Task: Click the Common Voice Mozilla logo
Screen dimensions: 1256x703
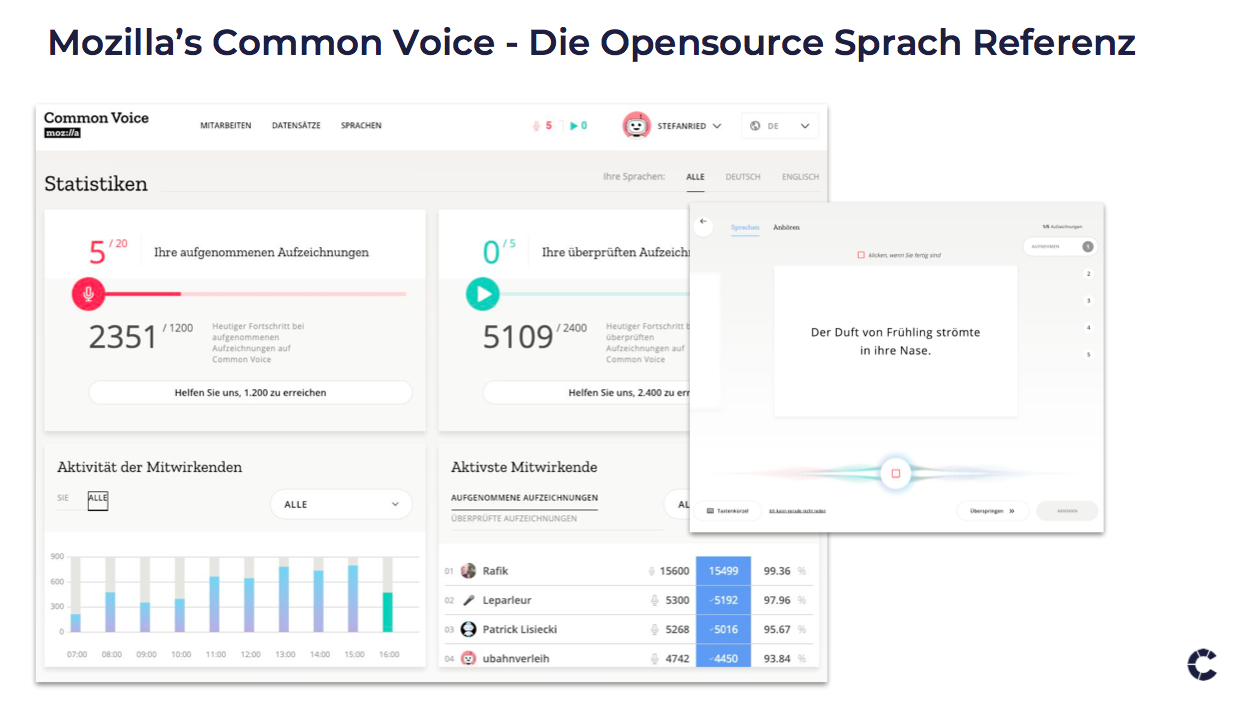Action: 96,124
